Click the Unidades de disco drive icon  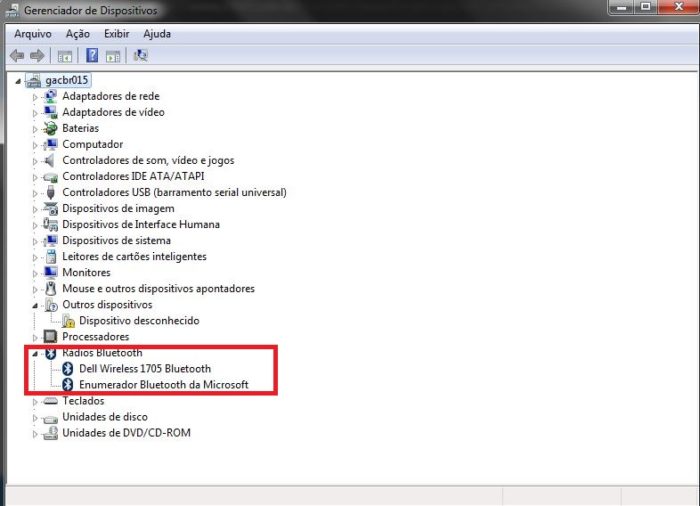coord(50,418)
